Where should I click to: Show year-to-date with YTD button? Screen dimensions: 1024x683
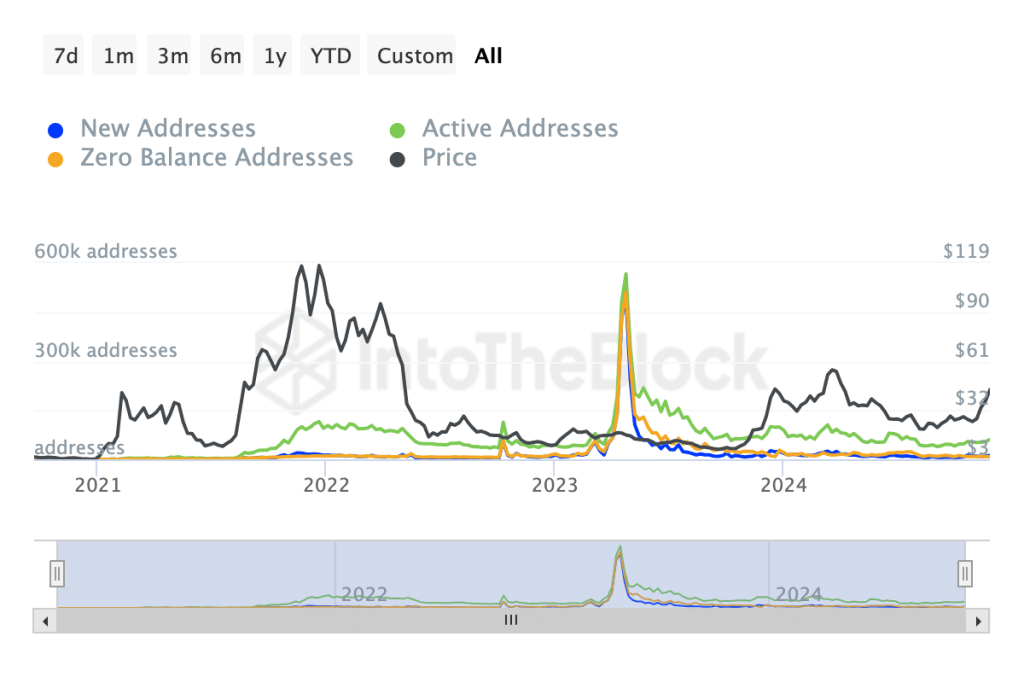click(330, 56)
